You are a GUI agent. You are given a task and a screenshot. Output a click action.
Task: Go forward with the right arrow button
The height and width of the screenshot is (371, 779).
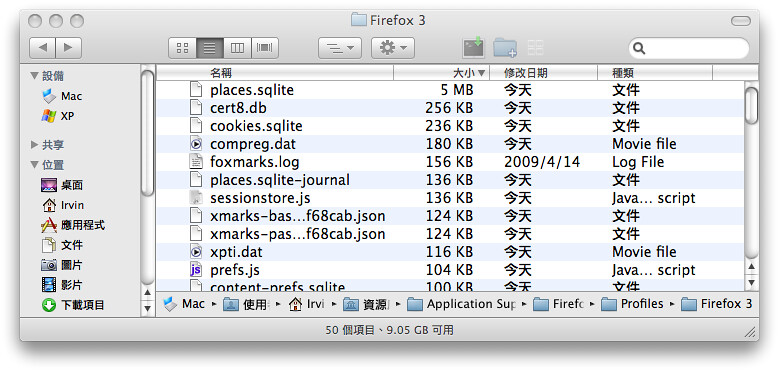(69, 48)
